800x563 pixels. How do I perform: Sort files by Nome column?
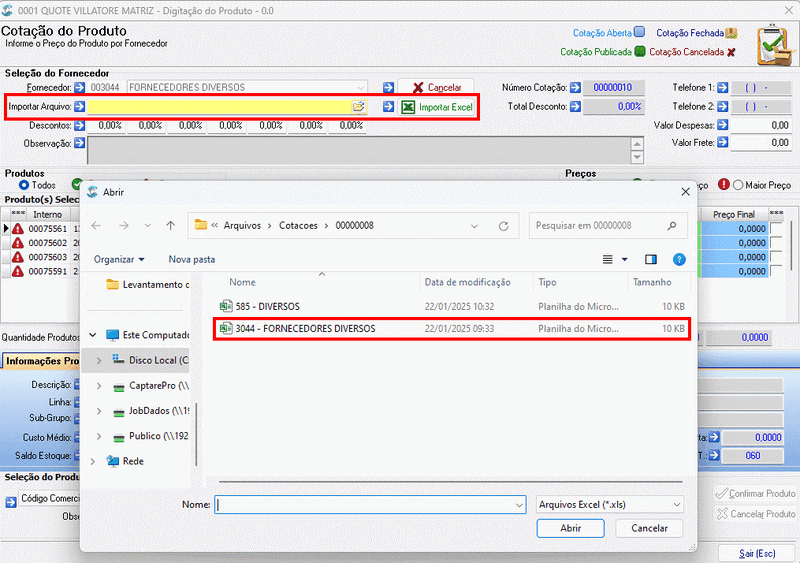pyautogui.click(x=242, y=282)
